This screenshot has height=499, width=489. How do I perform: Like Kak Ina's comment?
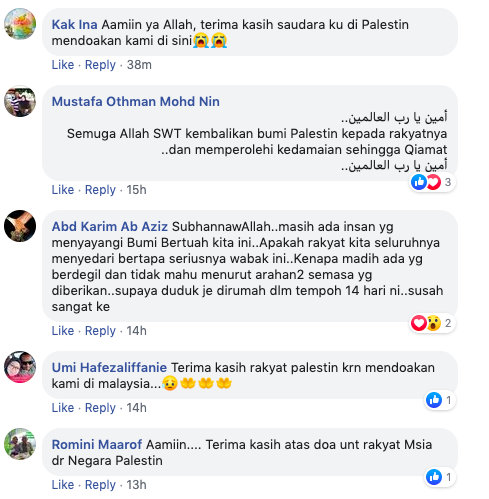63,65
